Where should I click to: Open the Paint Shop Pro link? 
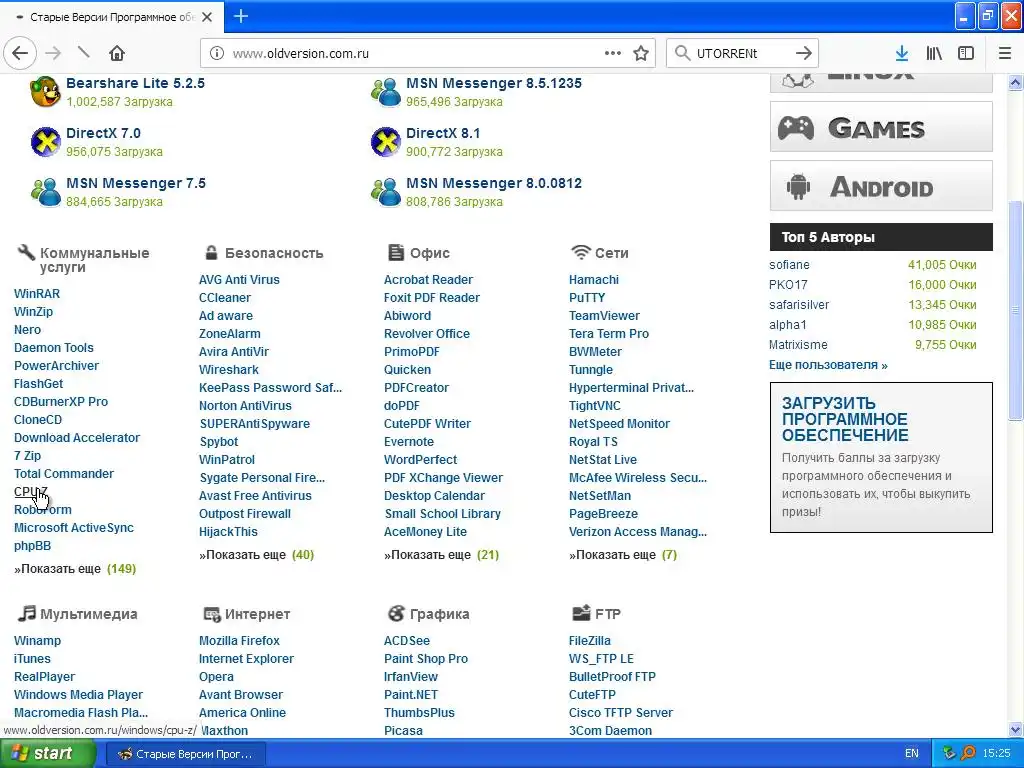pyautogui.click(x=426, y=658)
